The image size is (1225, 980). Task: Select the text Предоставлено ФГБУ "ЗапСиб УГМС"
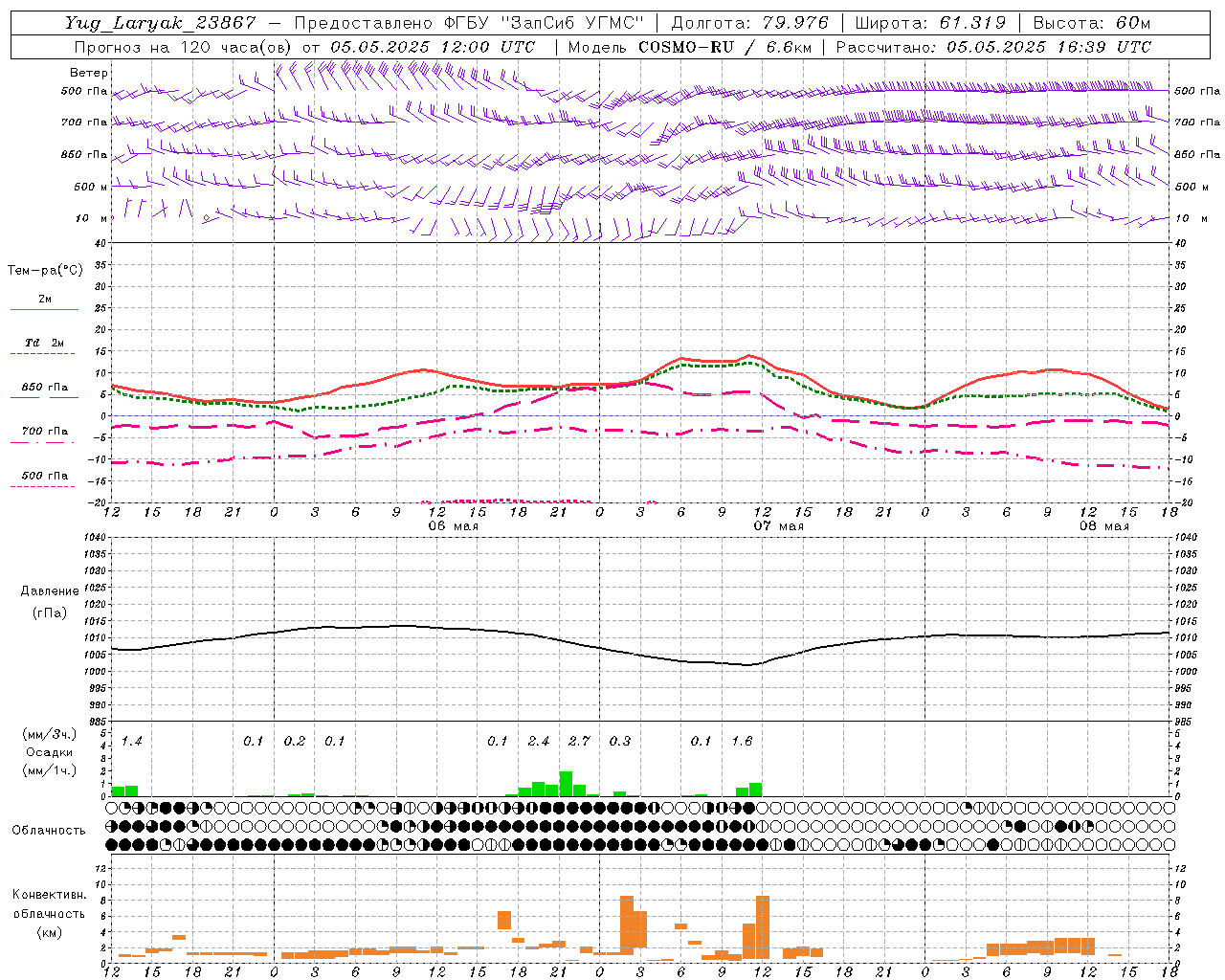469,23
